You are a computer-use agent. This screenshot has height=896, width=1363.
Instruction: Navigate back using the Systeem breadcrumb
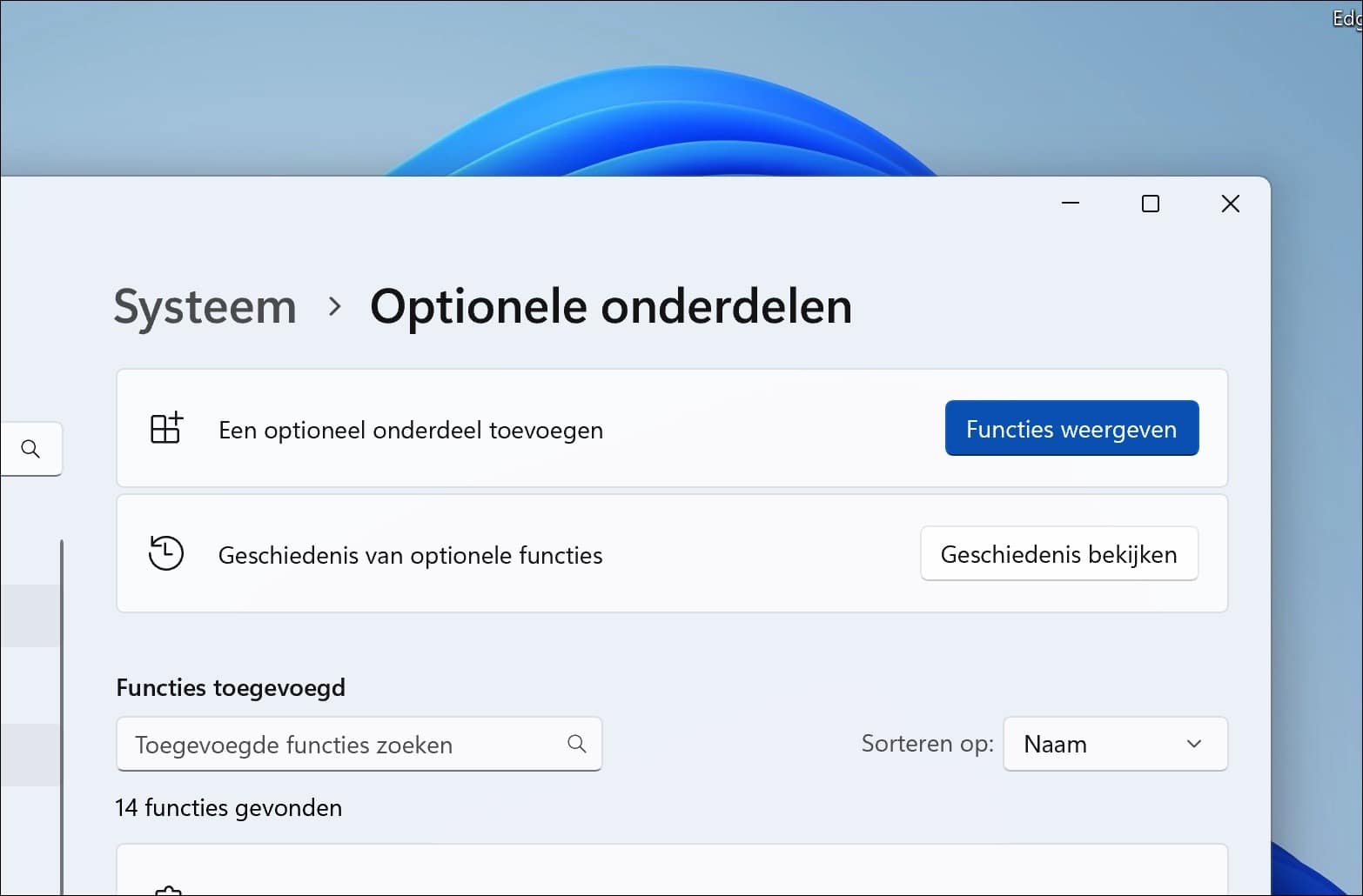point(204,307)
